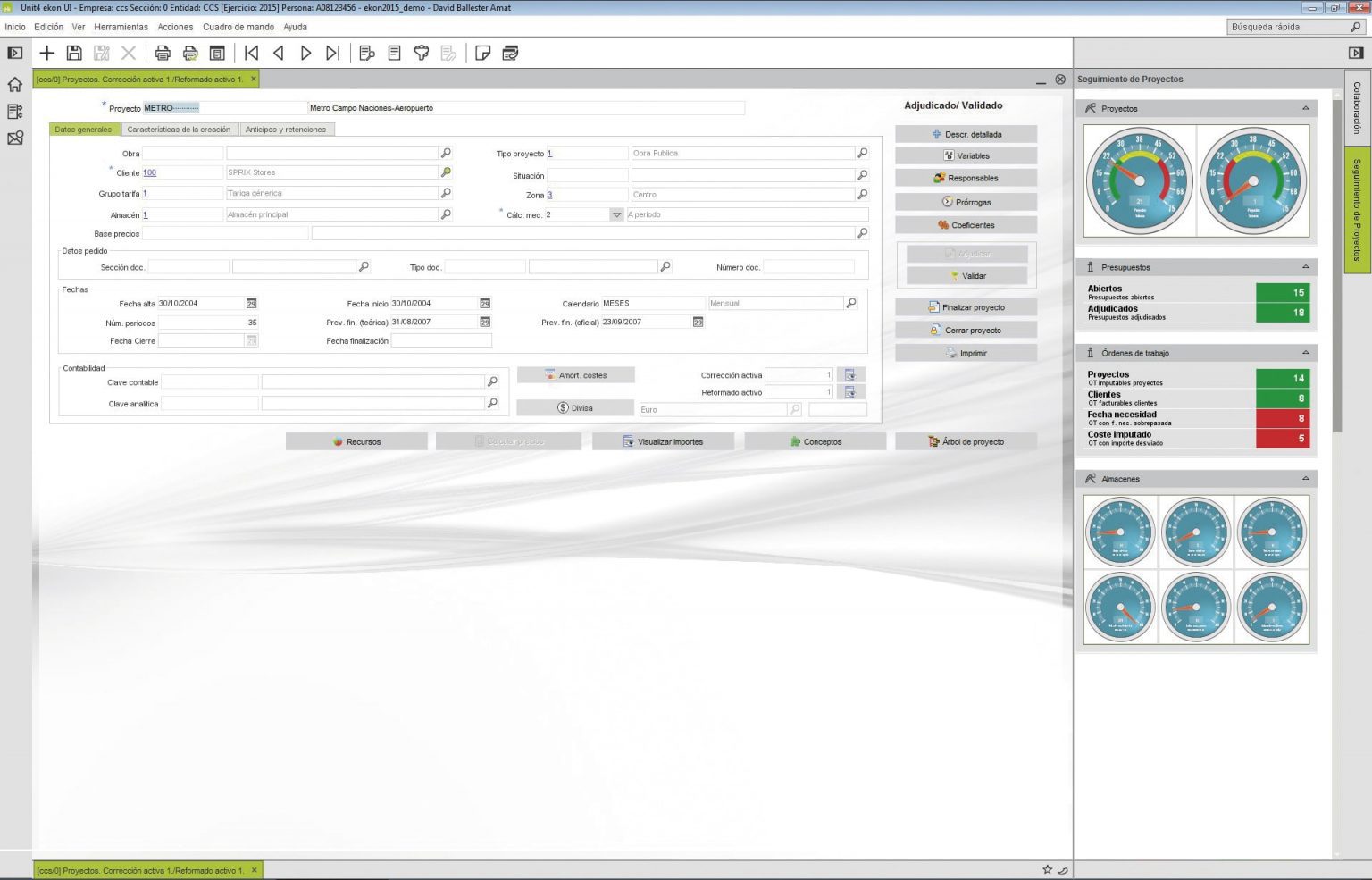Open the home icon in left sidebar

tap(15, 85)
